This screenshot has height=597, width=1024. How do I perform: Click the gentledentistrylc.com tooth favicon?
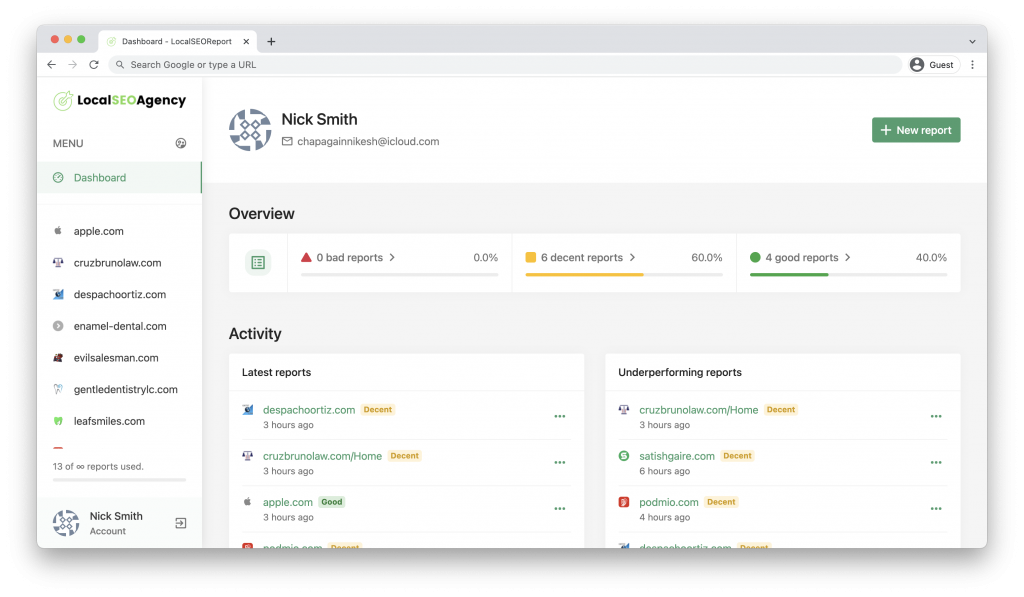(58, 389)
